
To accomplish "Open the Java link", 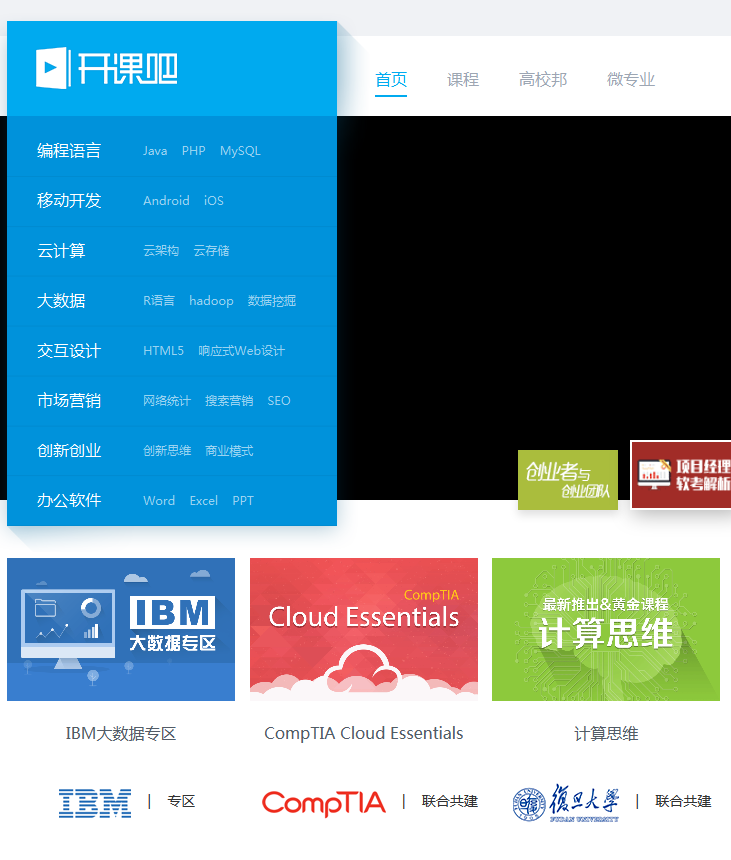I will [155, 151].
